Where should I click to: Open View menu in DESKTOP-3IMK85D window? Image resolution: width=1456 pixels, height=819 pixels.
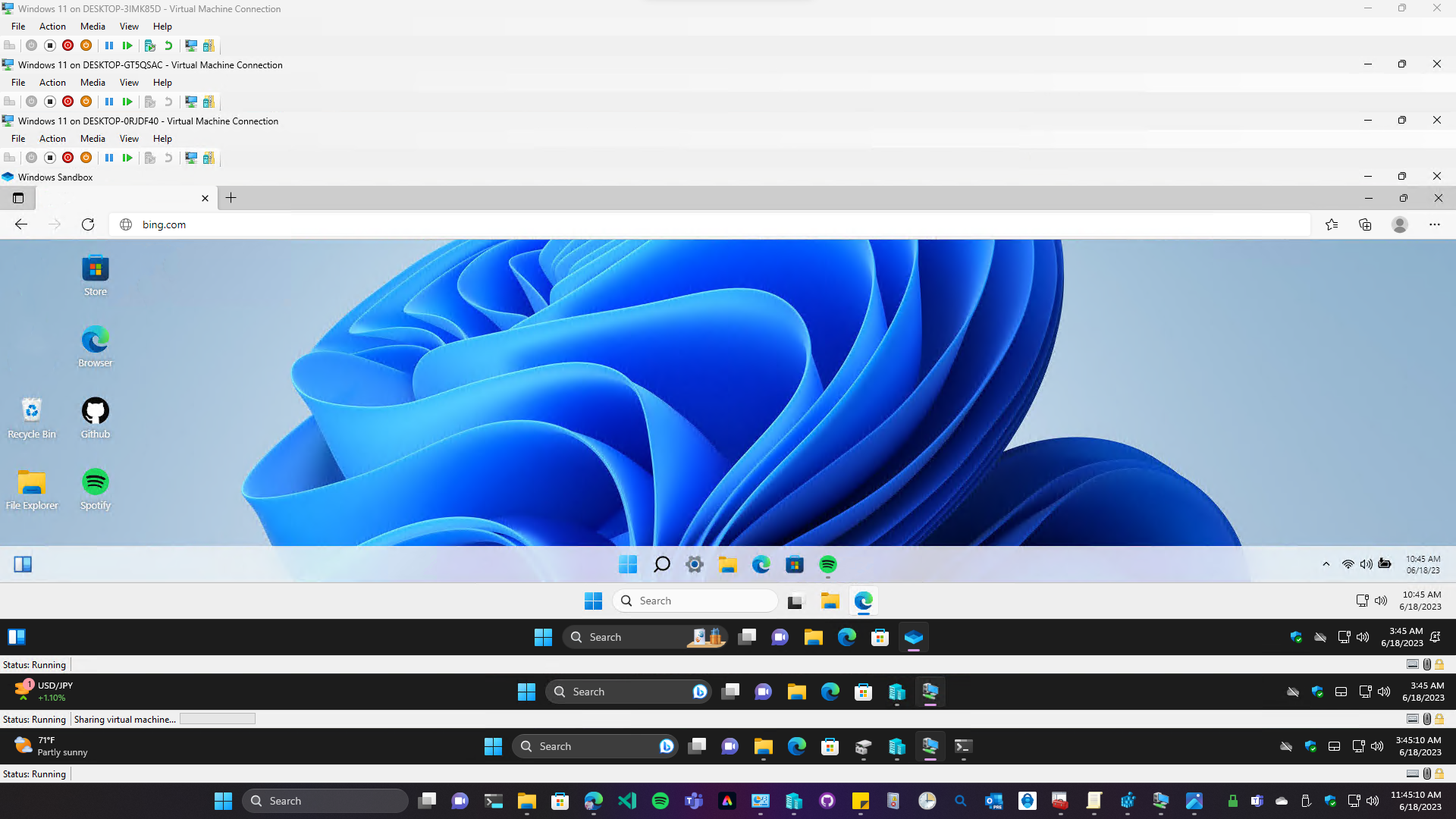tap(129, 27)
